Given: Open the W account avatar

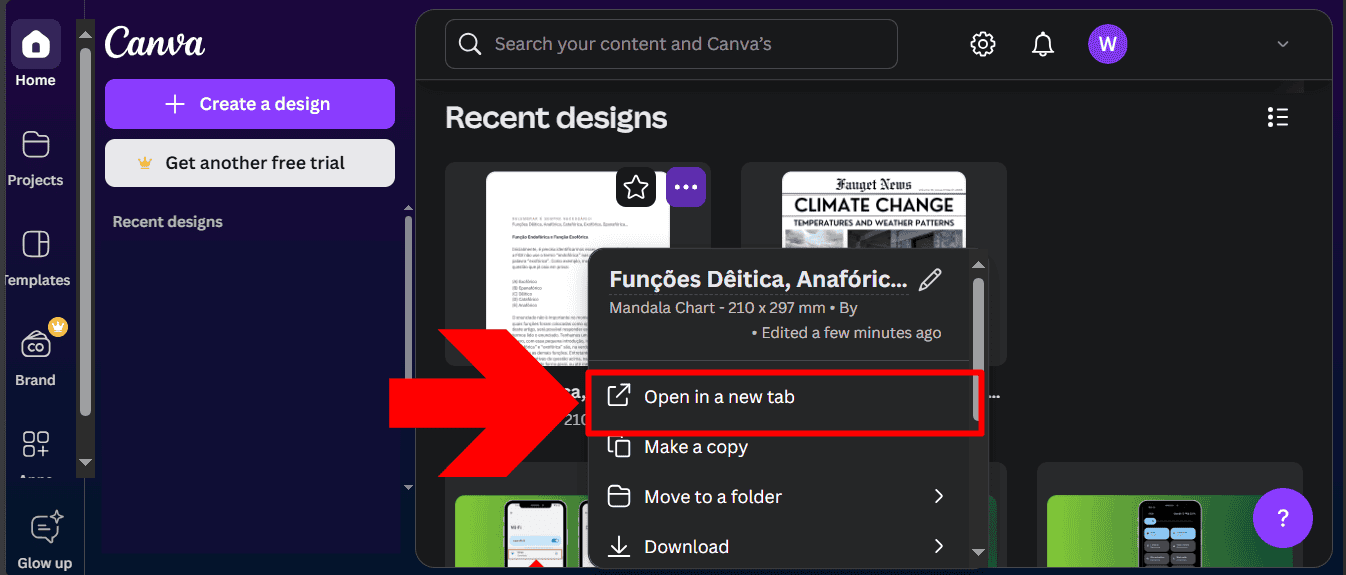Looking at the screenshot, I should 1107,44.
